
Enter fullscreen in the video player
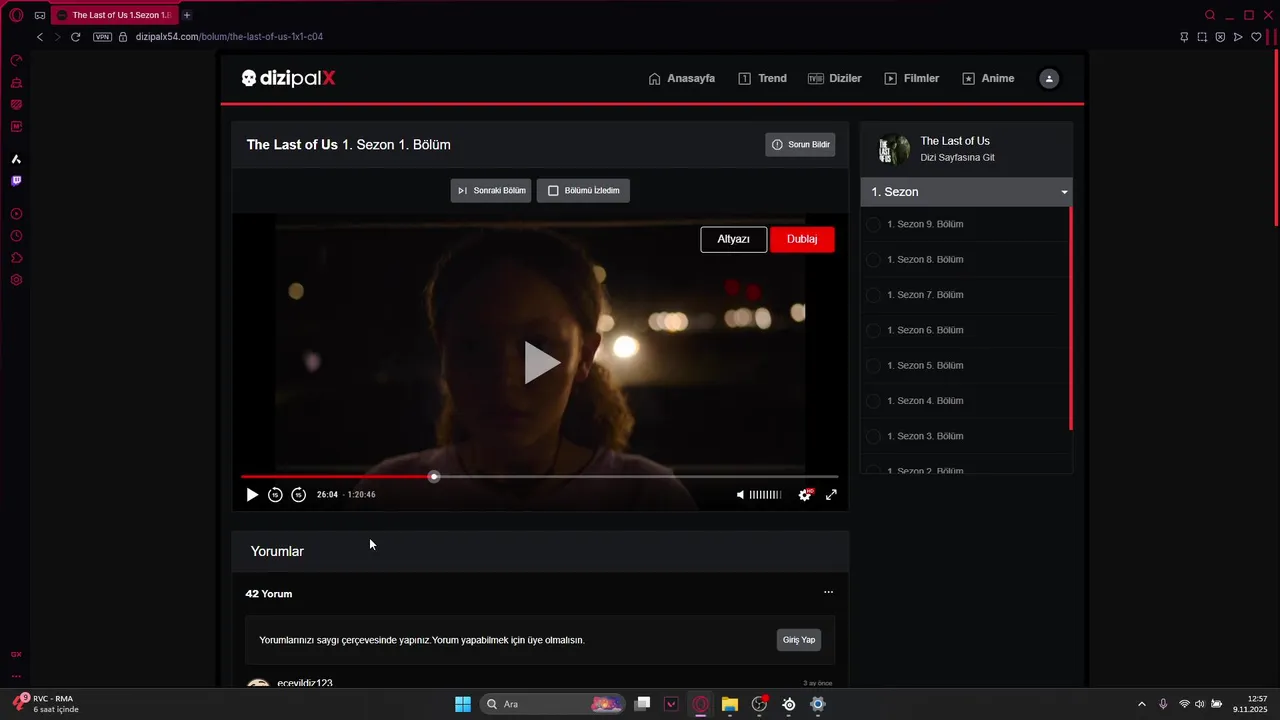831,495
